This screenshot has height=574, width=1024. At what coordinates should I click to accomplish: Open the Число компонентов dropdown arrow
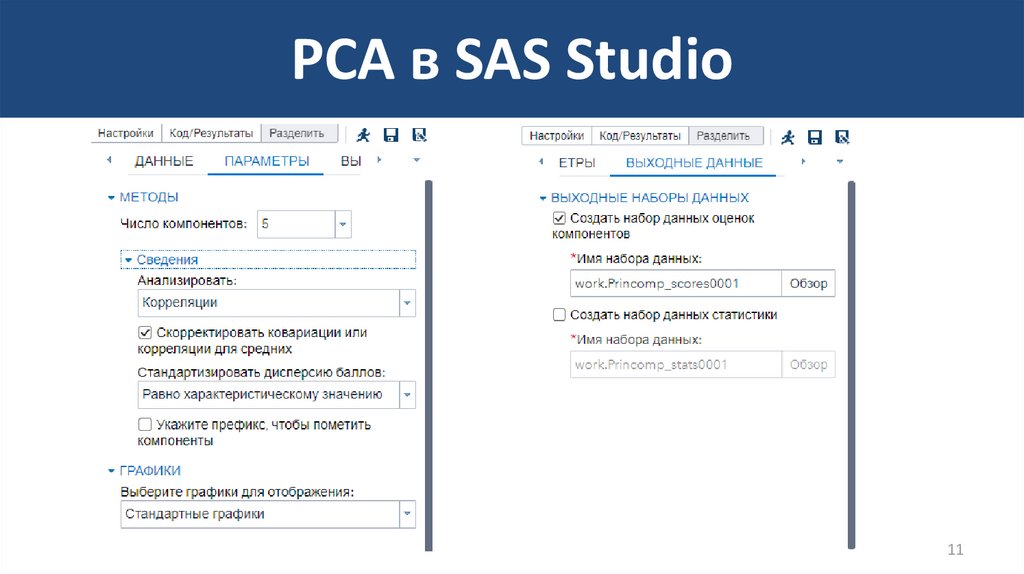tap(343, 224)
